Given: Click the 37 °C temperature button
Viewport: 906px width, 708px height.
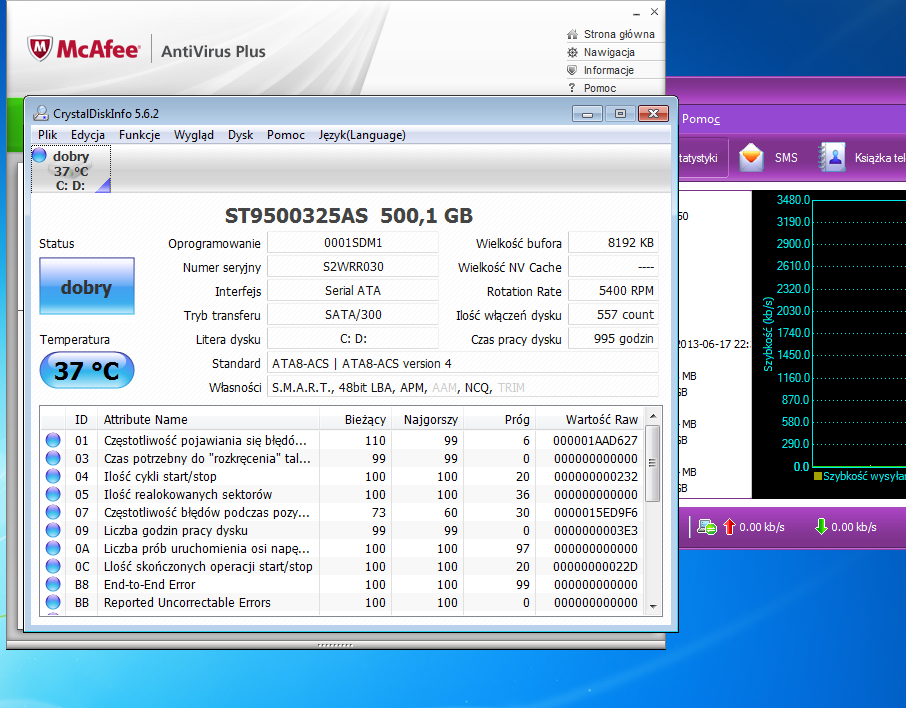Looking at the screenshot, I should 87,370.
